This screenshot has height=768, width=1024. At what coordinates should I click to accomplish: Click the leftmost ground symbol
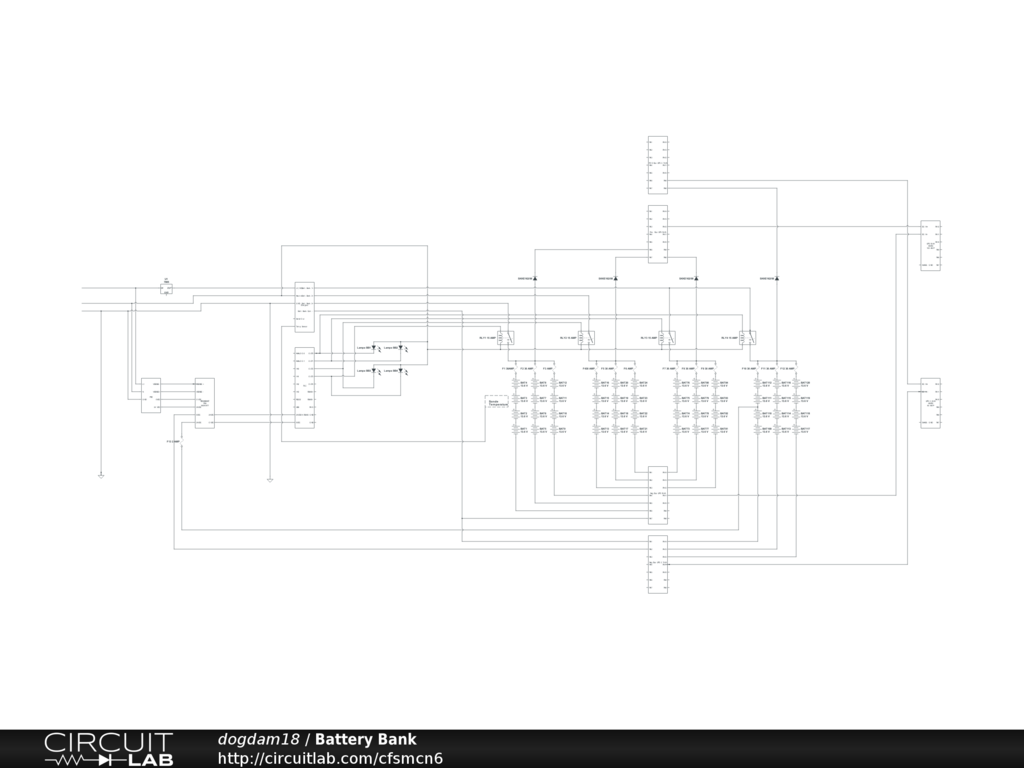click(x=101, y=475)
